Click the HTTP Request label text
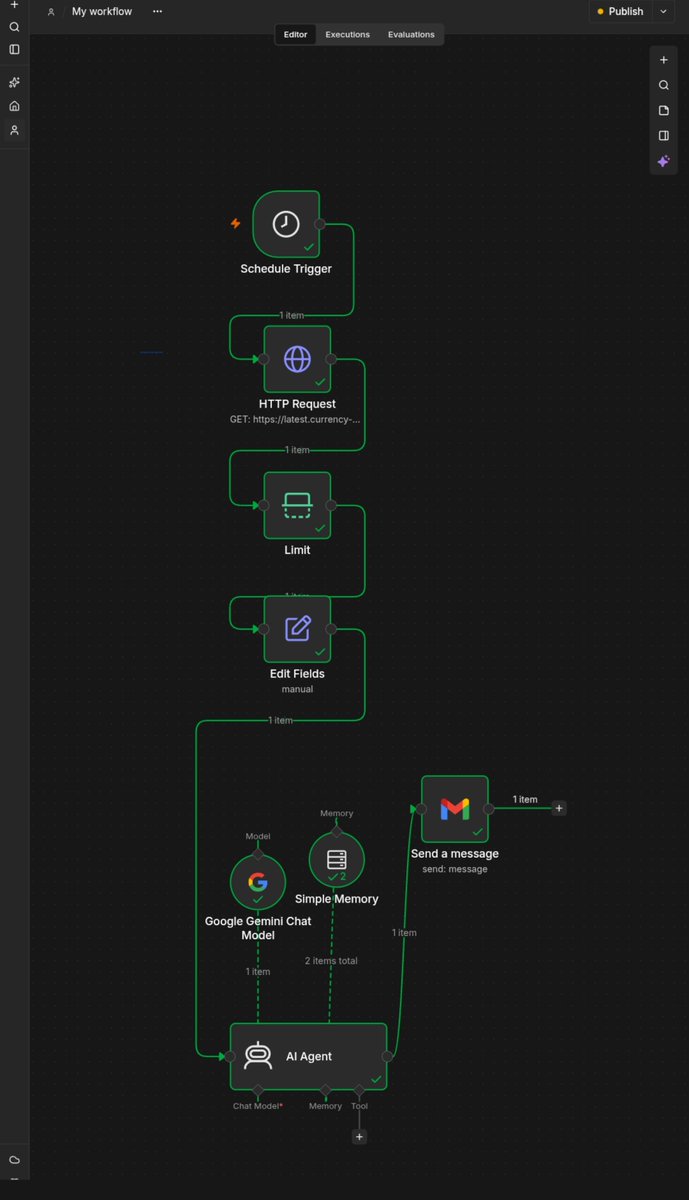Image resolution: width=689 pixels, height=1200 pixels. click(x=297, y=404)
